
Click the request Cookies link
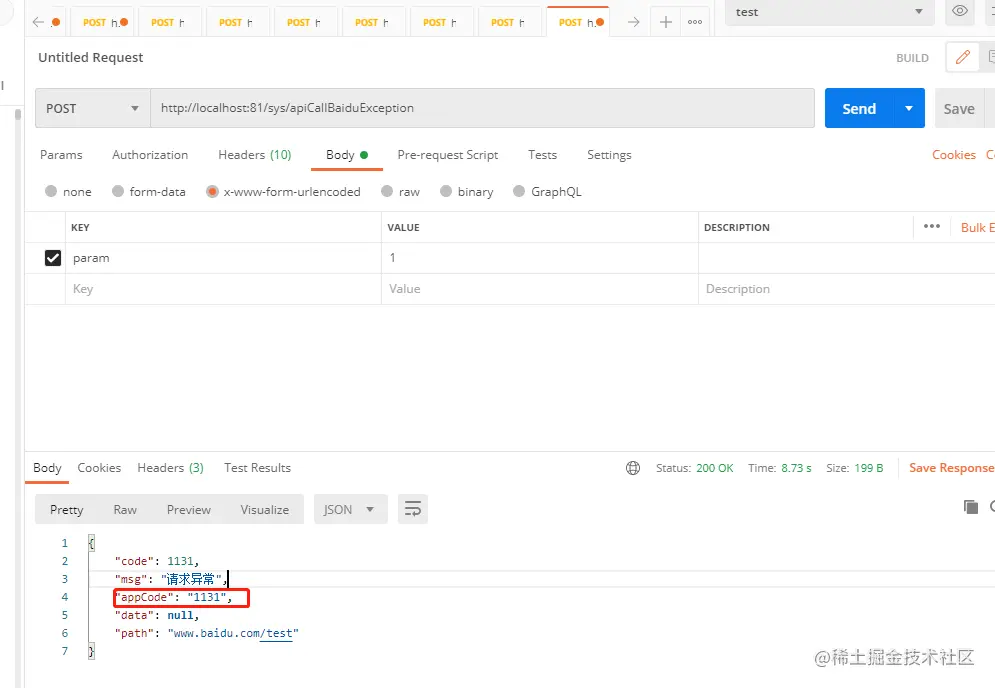pyautogui.click(x=953, y=155)
